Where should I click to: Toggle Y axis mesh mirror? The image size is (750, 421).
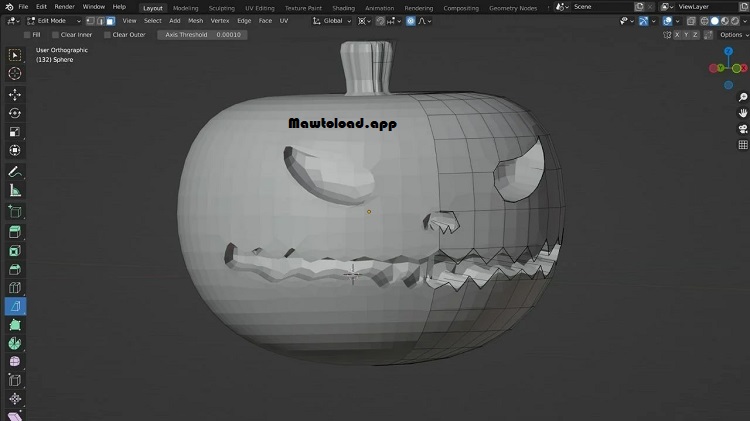(x=686, y=35)
